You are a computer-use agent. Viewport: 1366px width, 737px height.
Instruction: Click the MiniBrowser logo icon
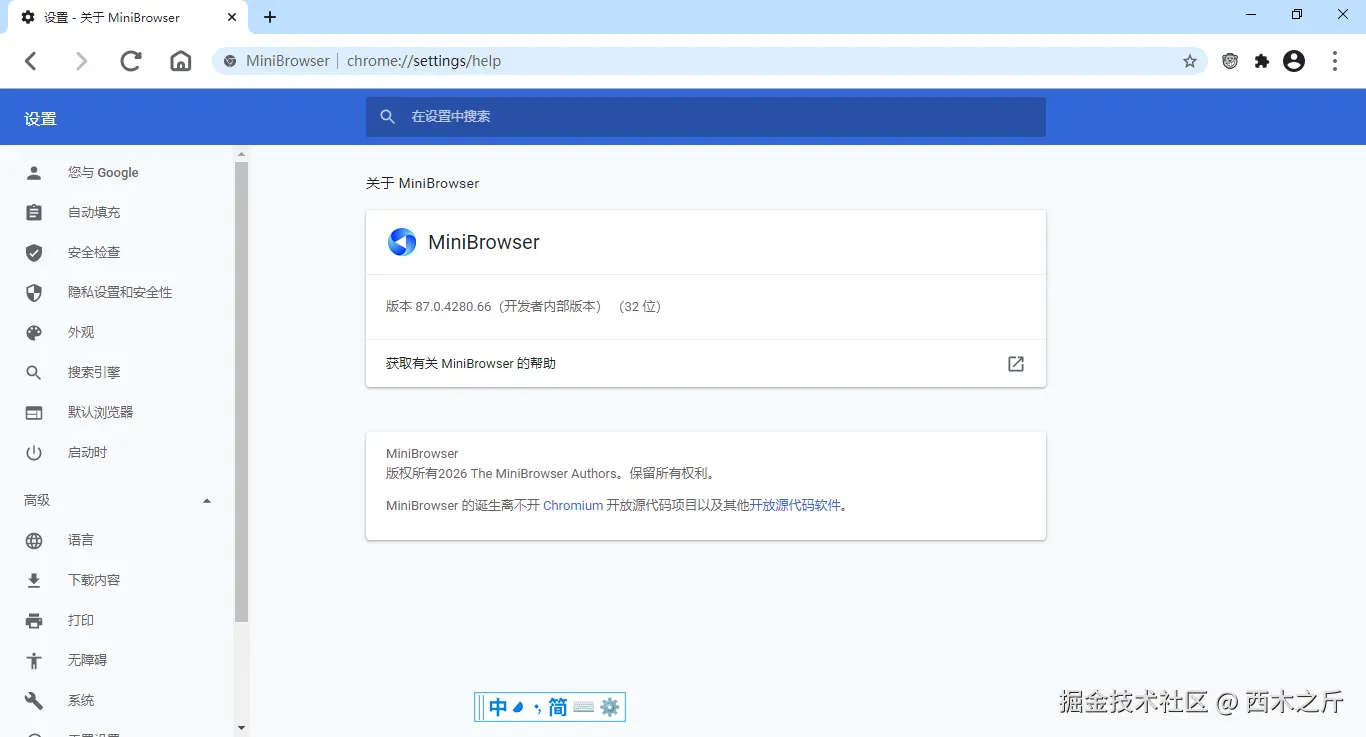point(402,242)
